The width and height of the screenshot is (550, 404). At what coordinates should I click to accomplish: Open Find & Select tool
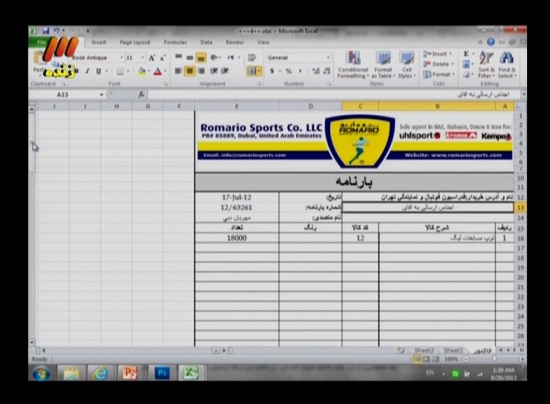coord(507,65)
